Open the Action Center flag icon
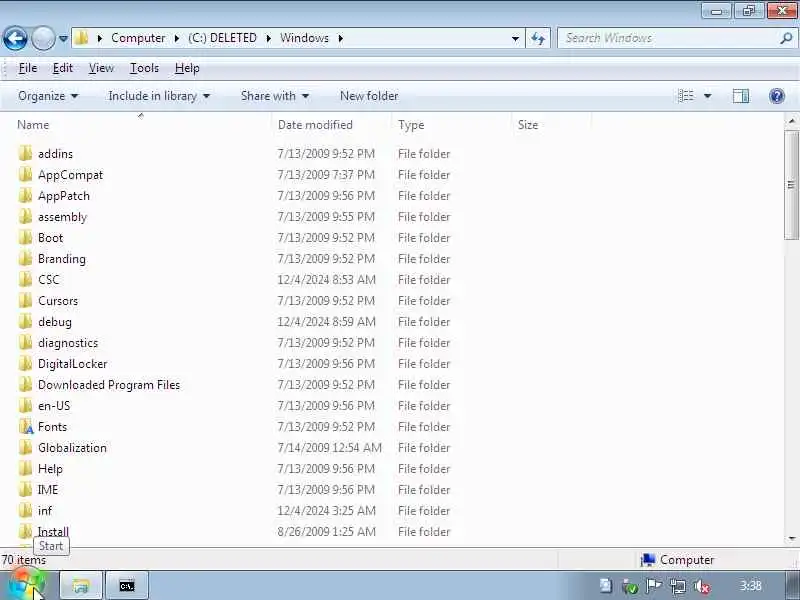Screen dimensions: 800x600 [x=654, y=586]
